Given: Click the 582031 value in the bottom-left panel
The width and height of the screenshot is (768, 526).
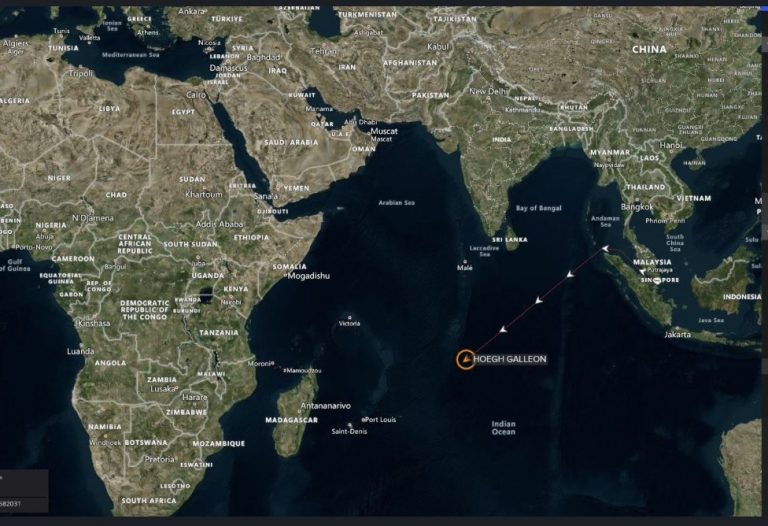Looking at the screenshot, I should [x=10, y=503].
